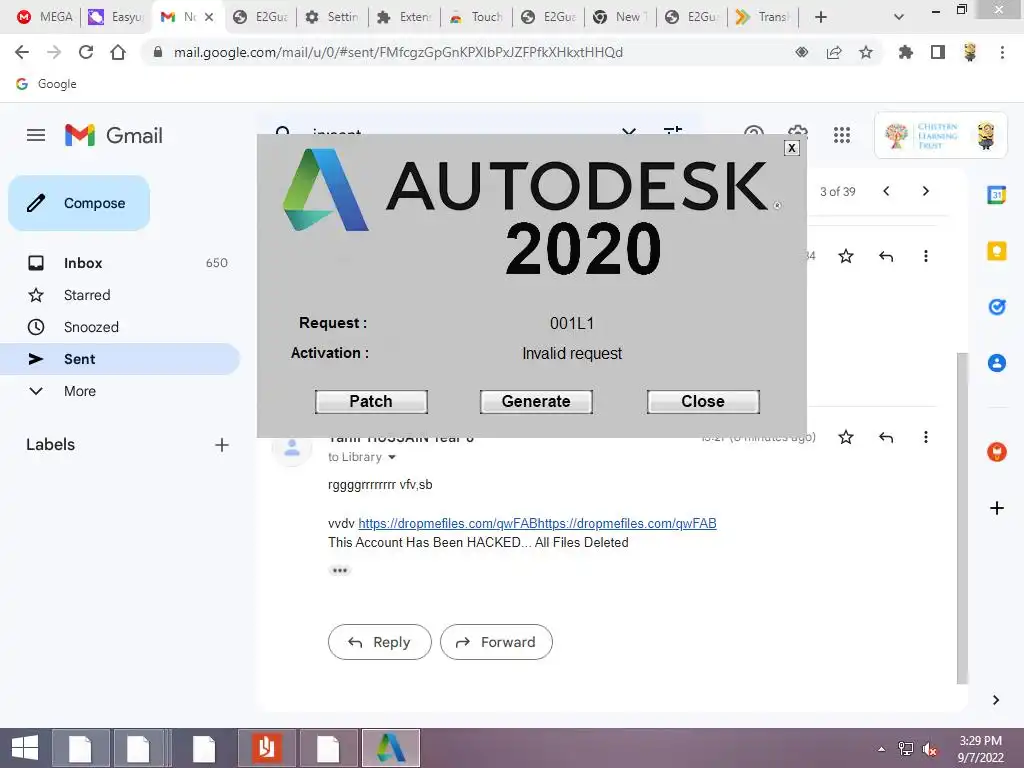Open Google Keep side panel

point(997,251)
